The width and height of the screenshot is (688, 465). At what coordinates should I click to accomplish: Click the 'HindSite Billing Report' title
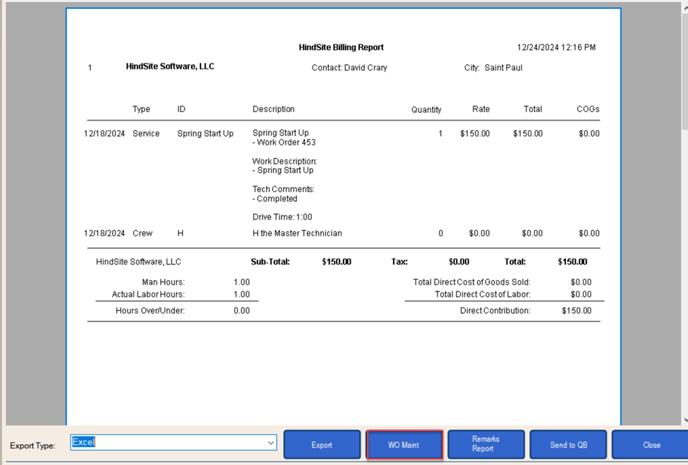341,47
